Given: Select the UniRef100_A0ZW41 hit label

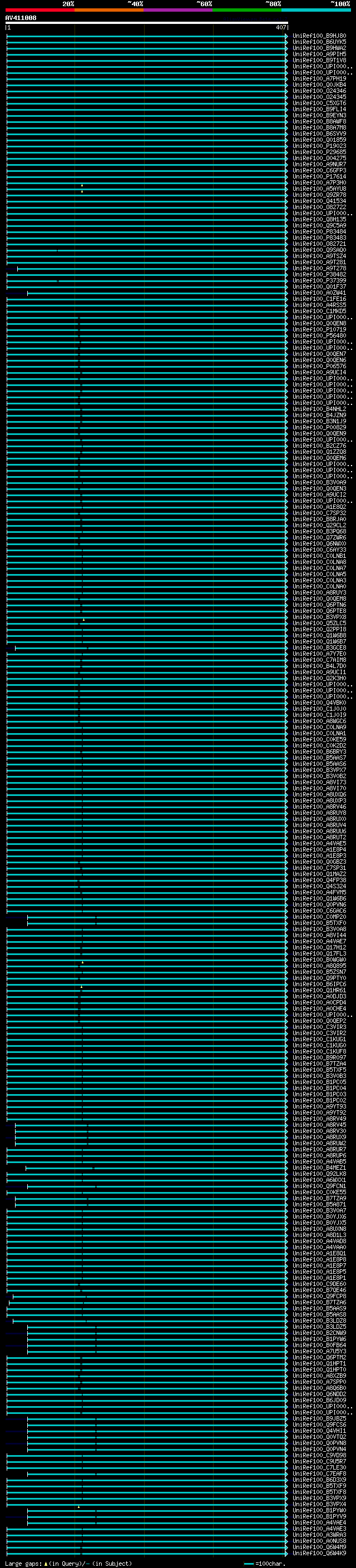Looking at the screenshot, I should click(319, 293).
